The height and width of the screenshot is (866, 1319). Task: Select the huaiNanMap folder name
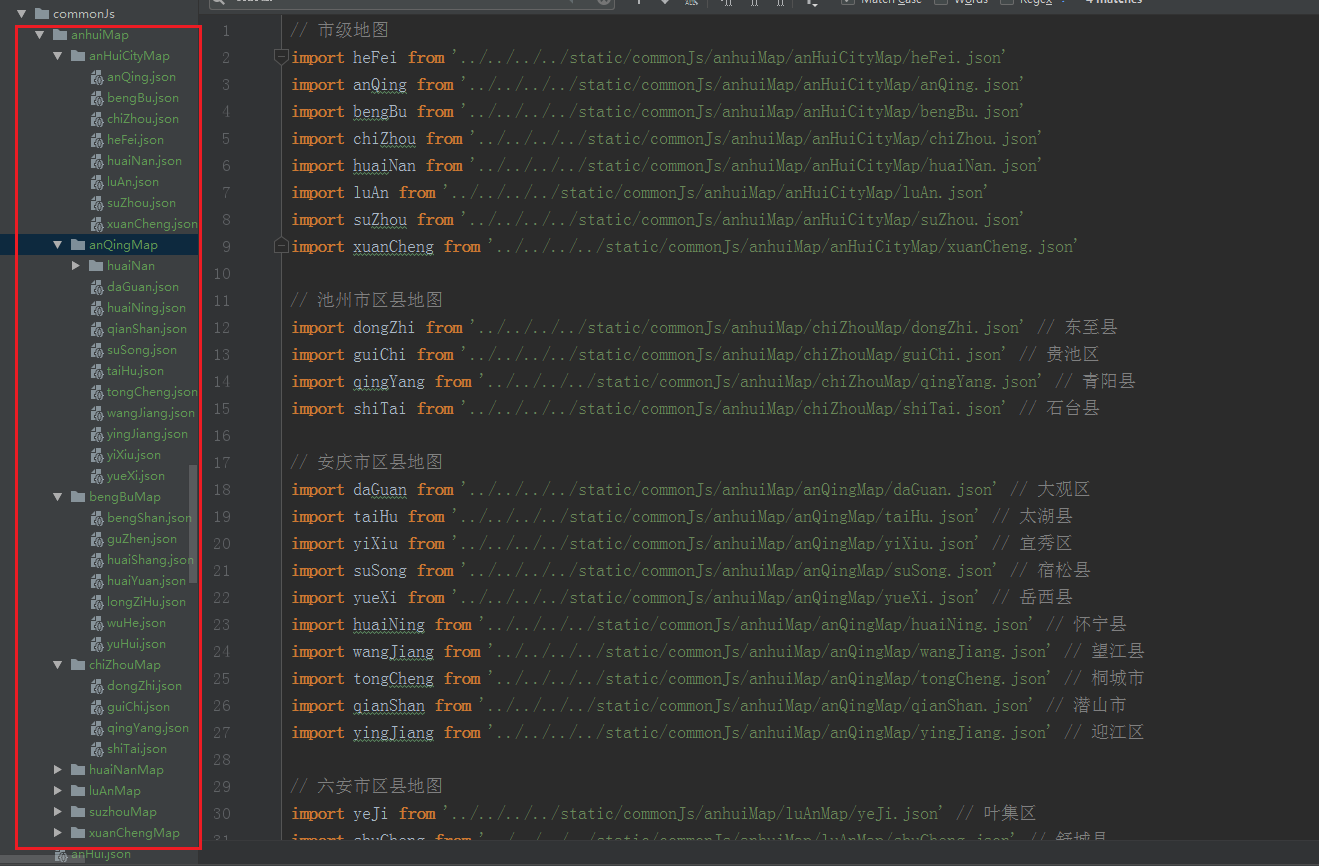126,770
